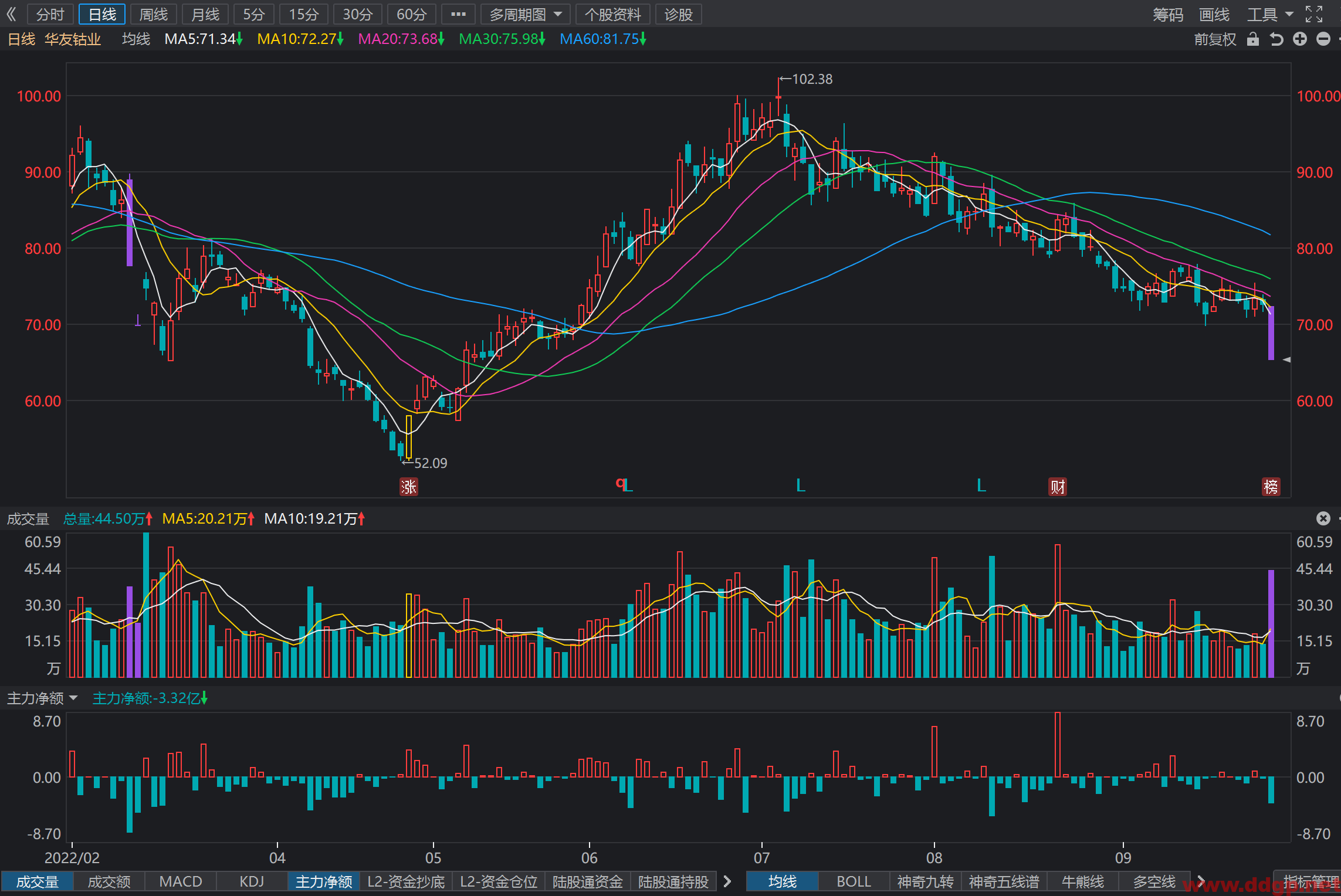1341x896 pixels.
Task: Select the 神奇九转 overlay tab
Action: click(926, 882)
